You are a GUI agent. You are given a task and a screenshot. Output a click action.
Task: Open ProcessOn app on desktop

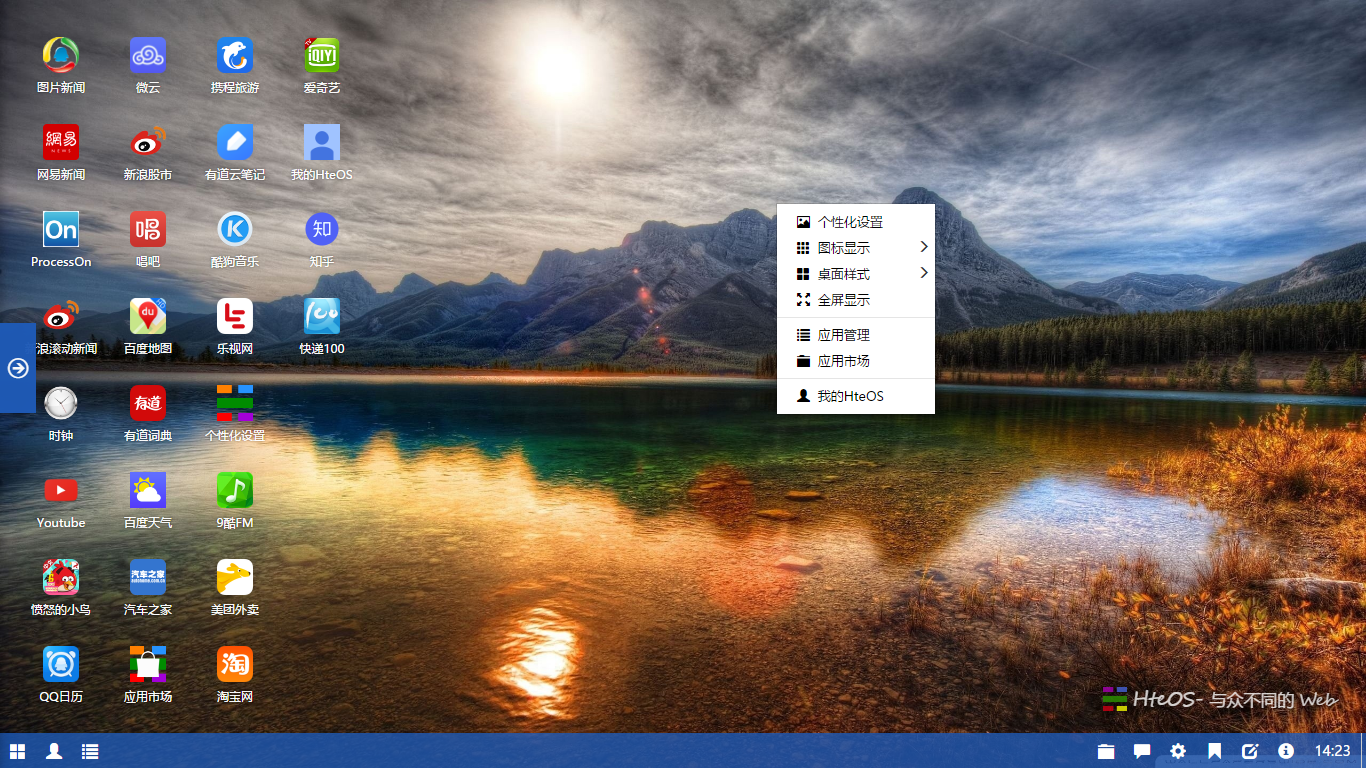61,230
